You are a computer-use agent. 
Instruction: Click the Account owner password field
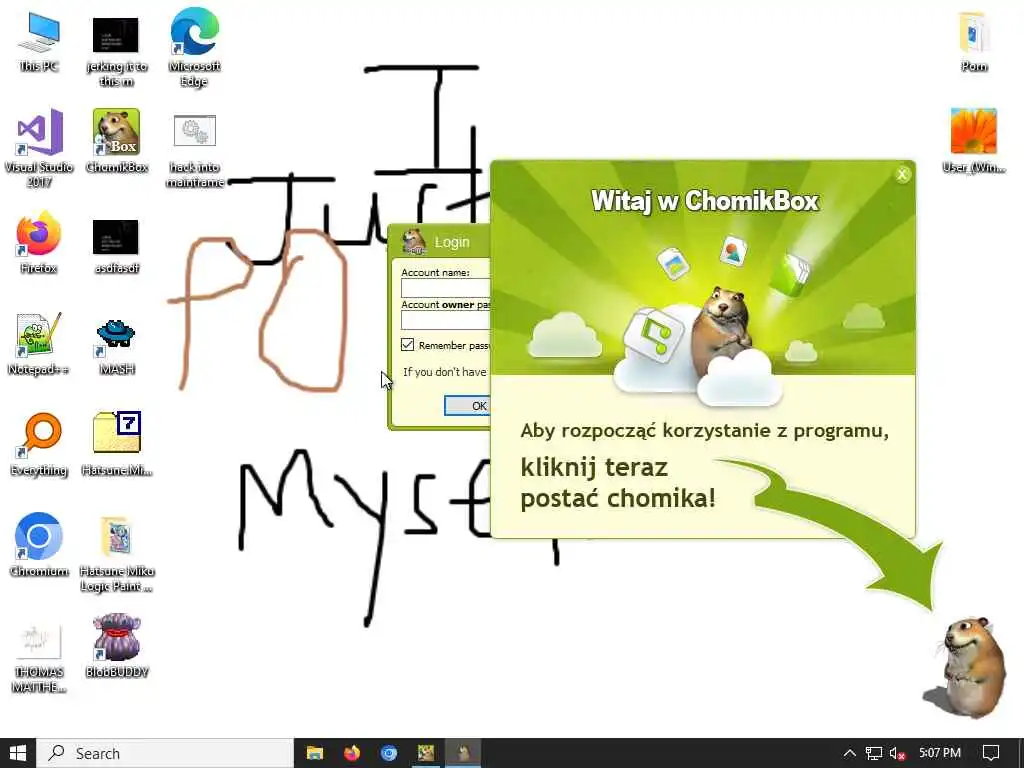click(445, 320)
